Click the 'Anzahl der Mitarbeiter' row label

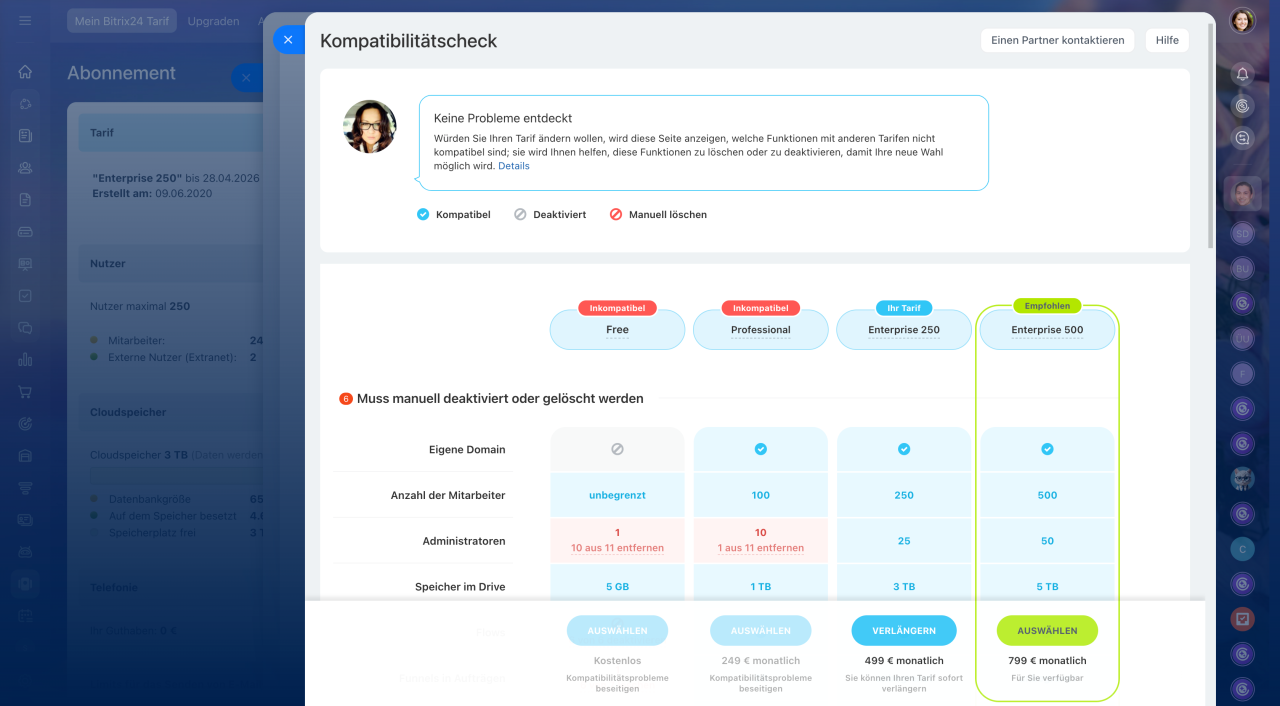448,496
